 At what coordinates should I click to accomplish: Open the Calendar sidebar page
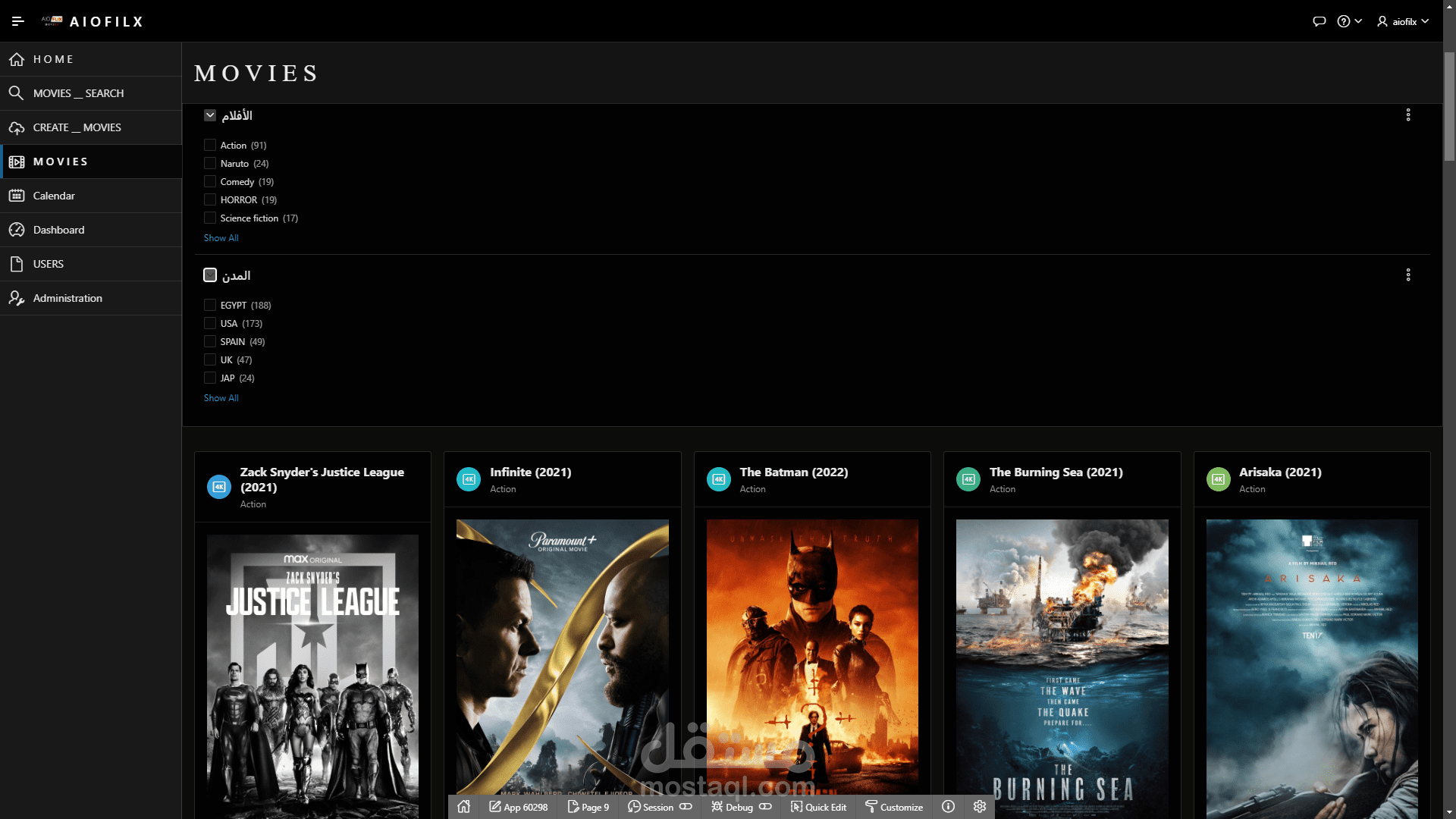coord(54,196)
